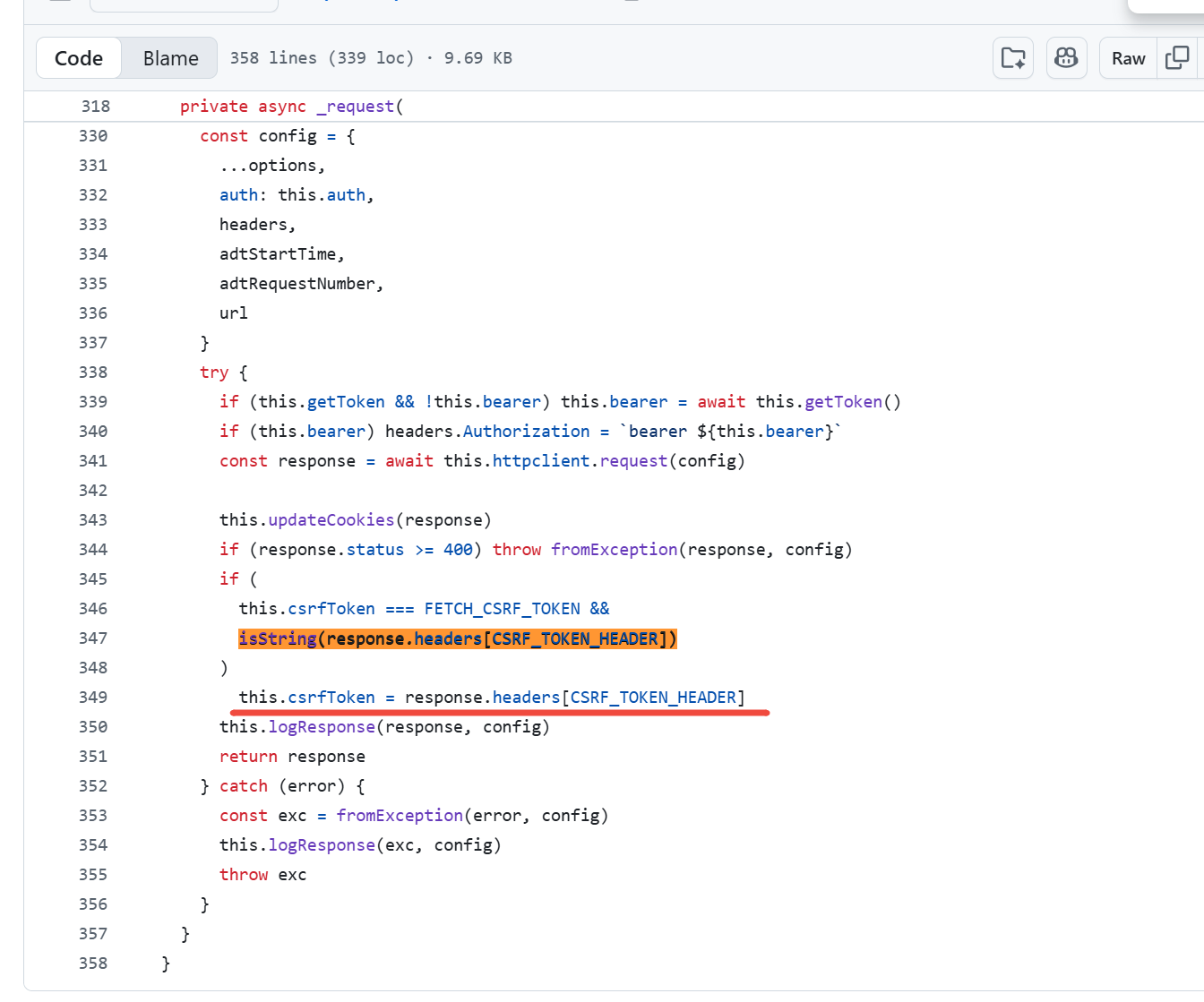The width and height of the screenshot is (1204, 1002).
Task: Click 'throw exc' statement on line 355
Action: point(263,875)
